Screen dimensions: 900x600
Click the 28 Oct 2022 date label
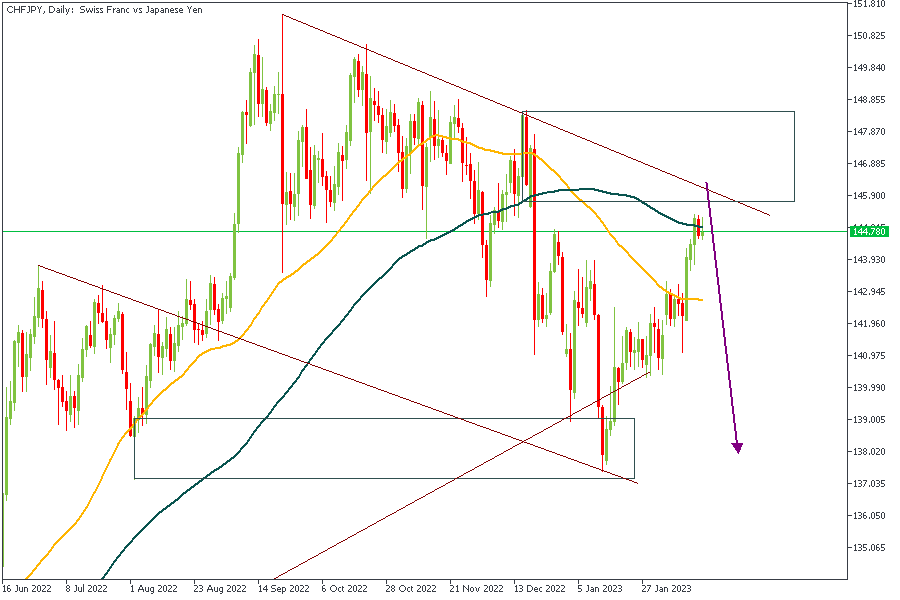tap(411, 589)
